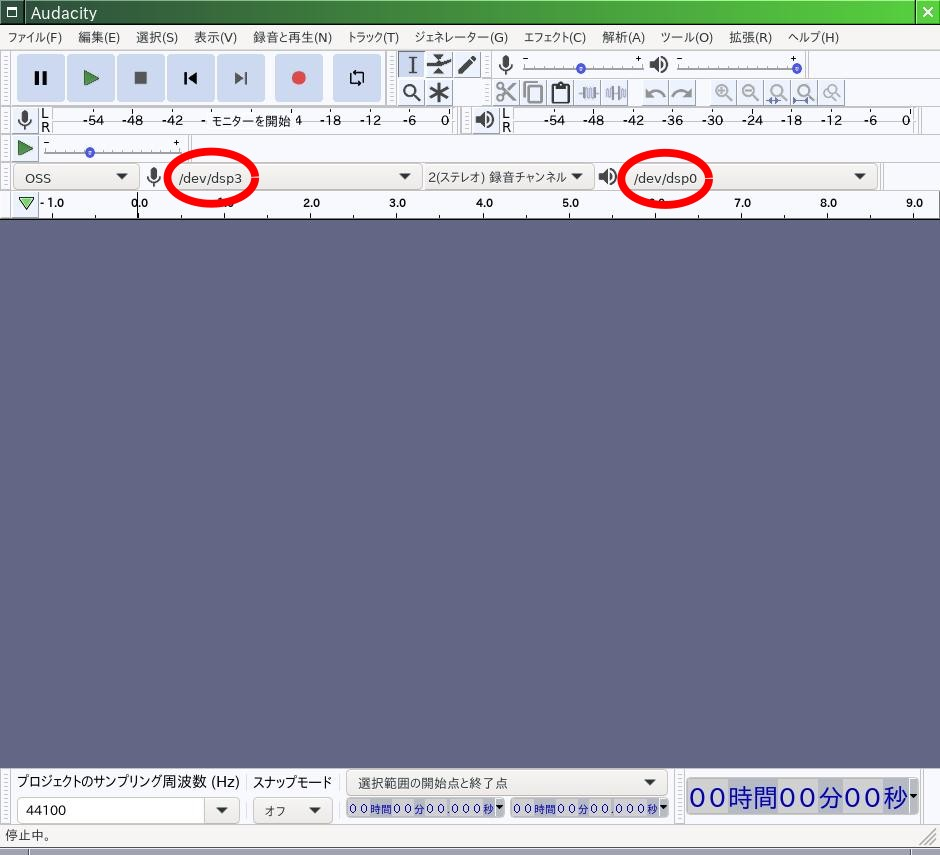The image size is (940, 855).
Task: Open the エフェクト(E) menu
Action: tap(554, 37)
